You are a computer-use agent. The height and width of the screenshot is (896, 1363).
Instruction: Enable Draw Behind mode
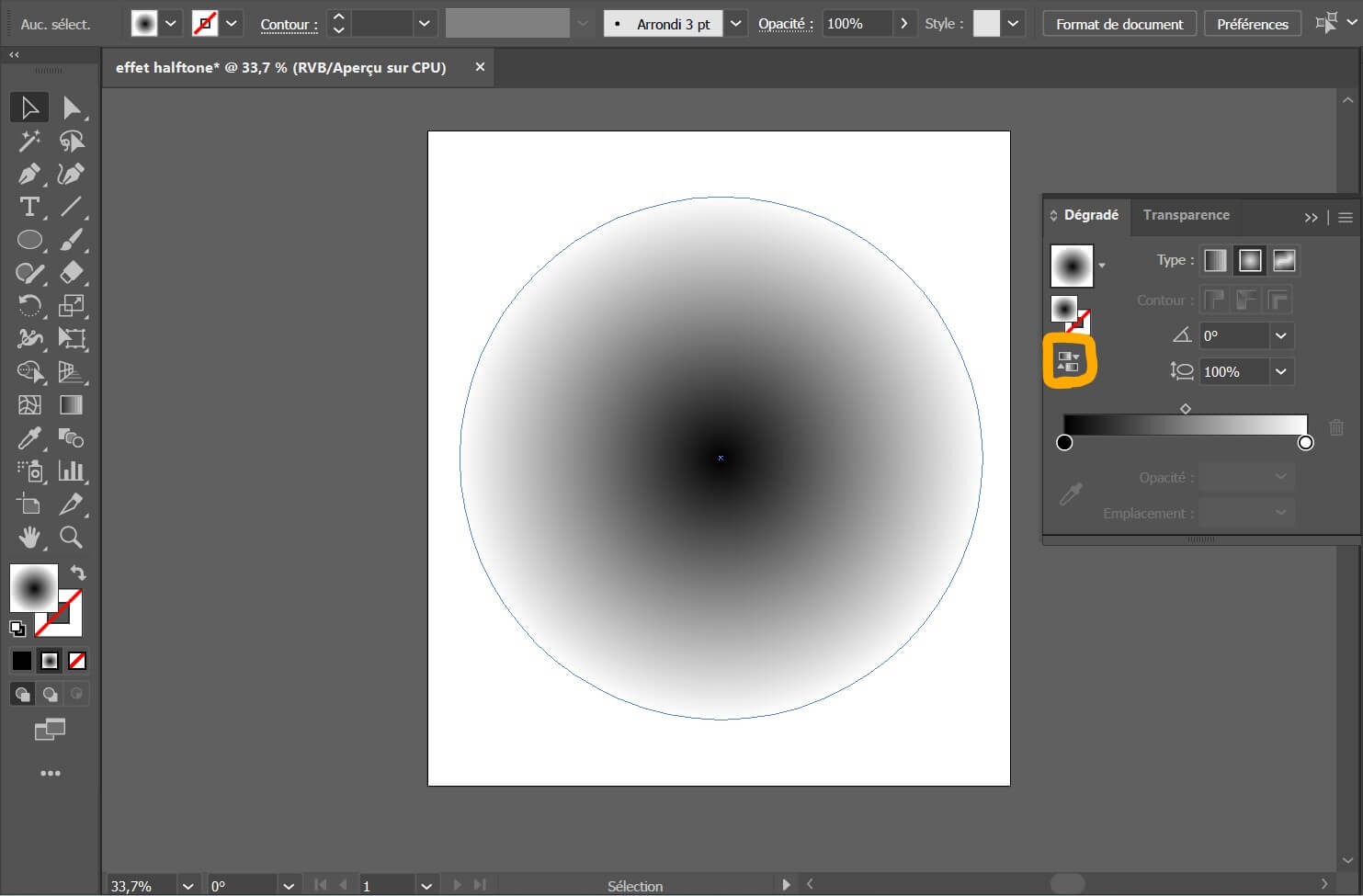click(50, 694)
